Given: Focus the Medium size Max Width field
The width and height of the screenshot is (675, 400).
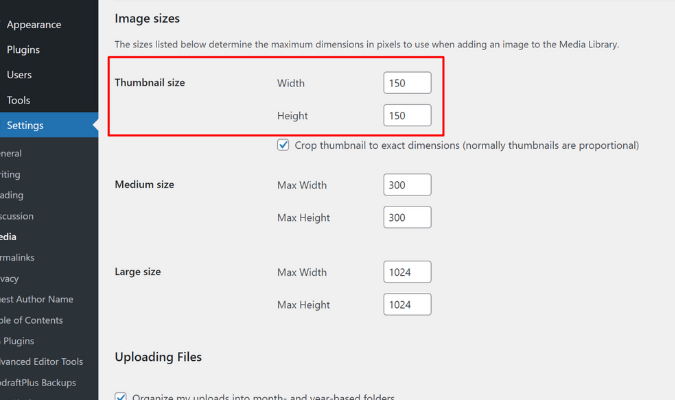Looking at the screenshot, I should (407, 185).
